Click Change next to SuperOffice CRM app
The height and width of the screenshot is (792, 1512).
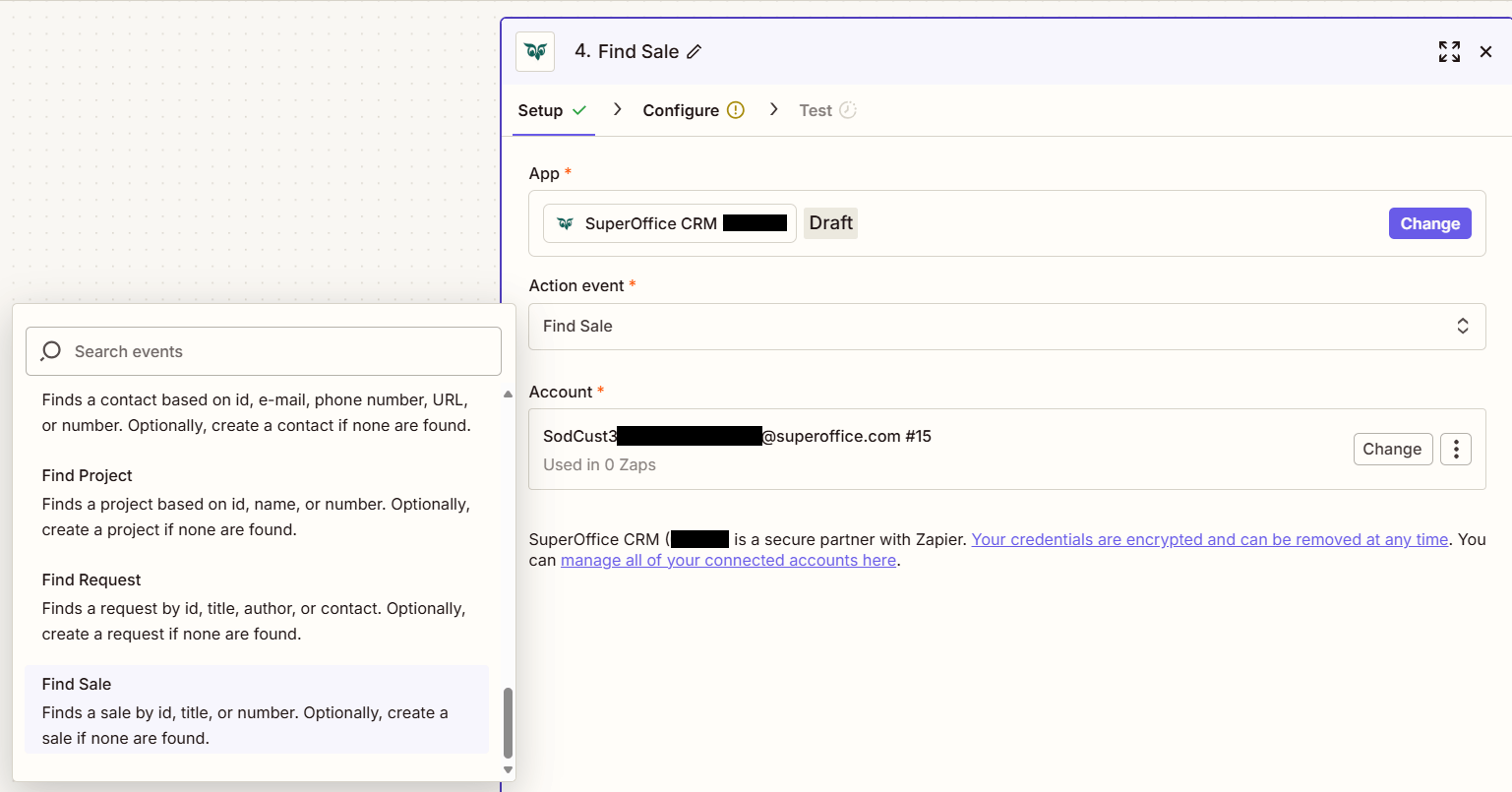(x=1429, y=223)
